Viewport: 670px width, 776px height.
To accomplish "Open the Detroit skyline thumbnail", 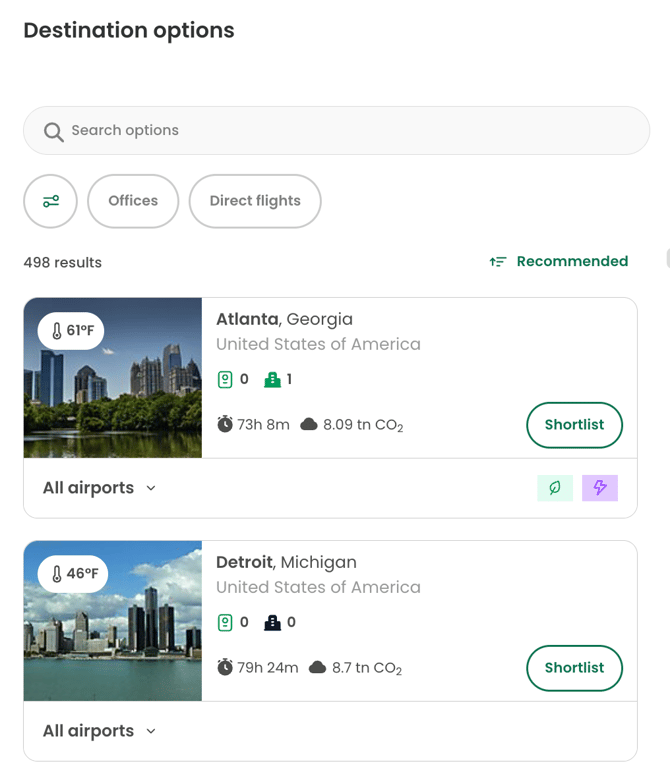I will click(x=113, y=640).
